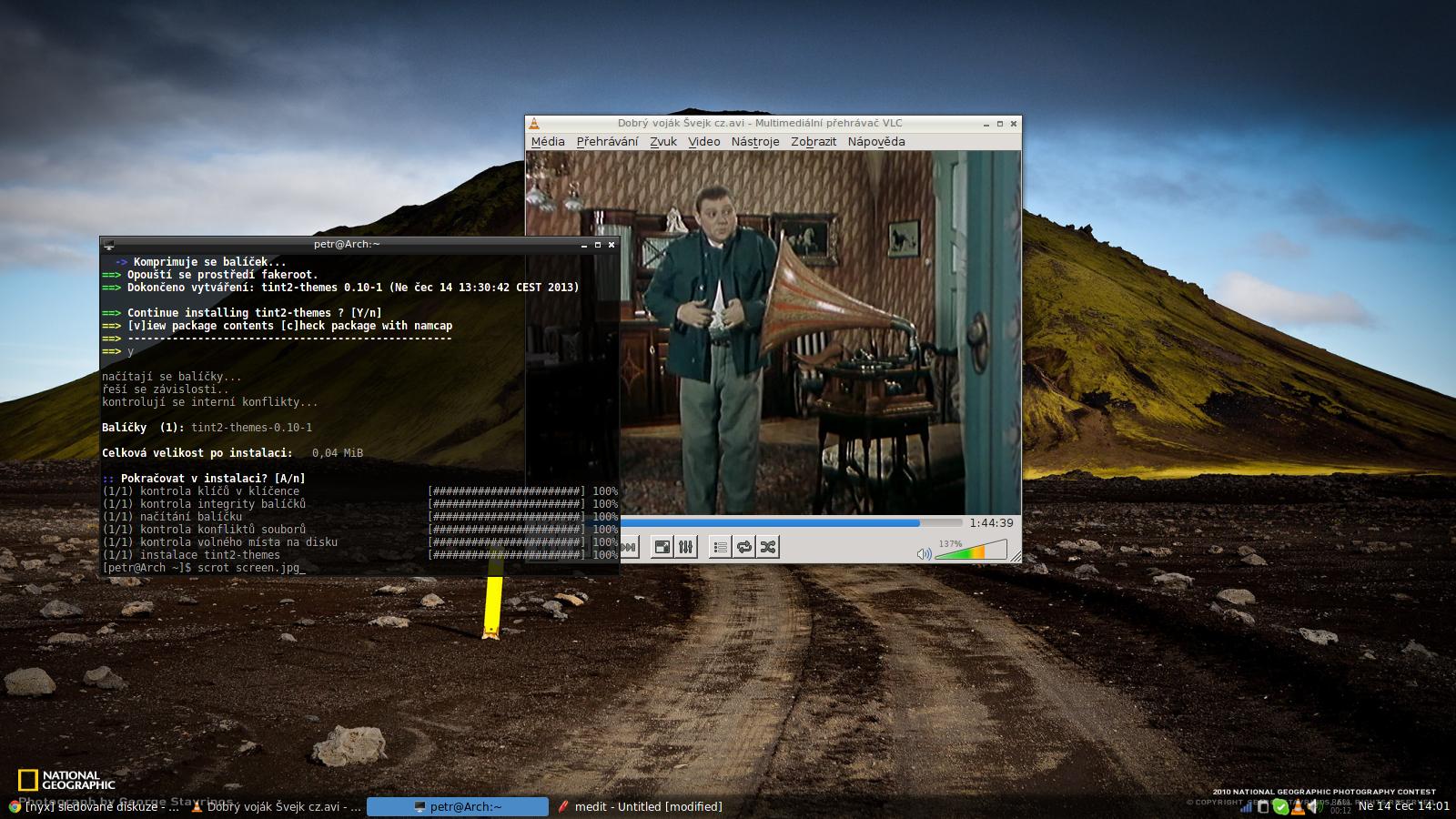Open the Média menu

pyautogui.click(x=548, y=142)
